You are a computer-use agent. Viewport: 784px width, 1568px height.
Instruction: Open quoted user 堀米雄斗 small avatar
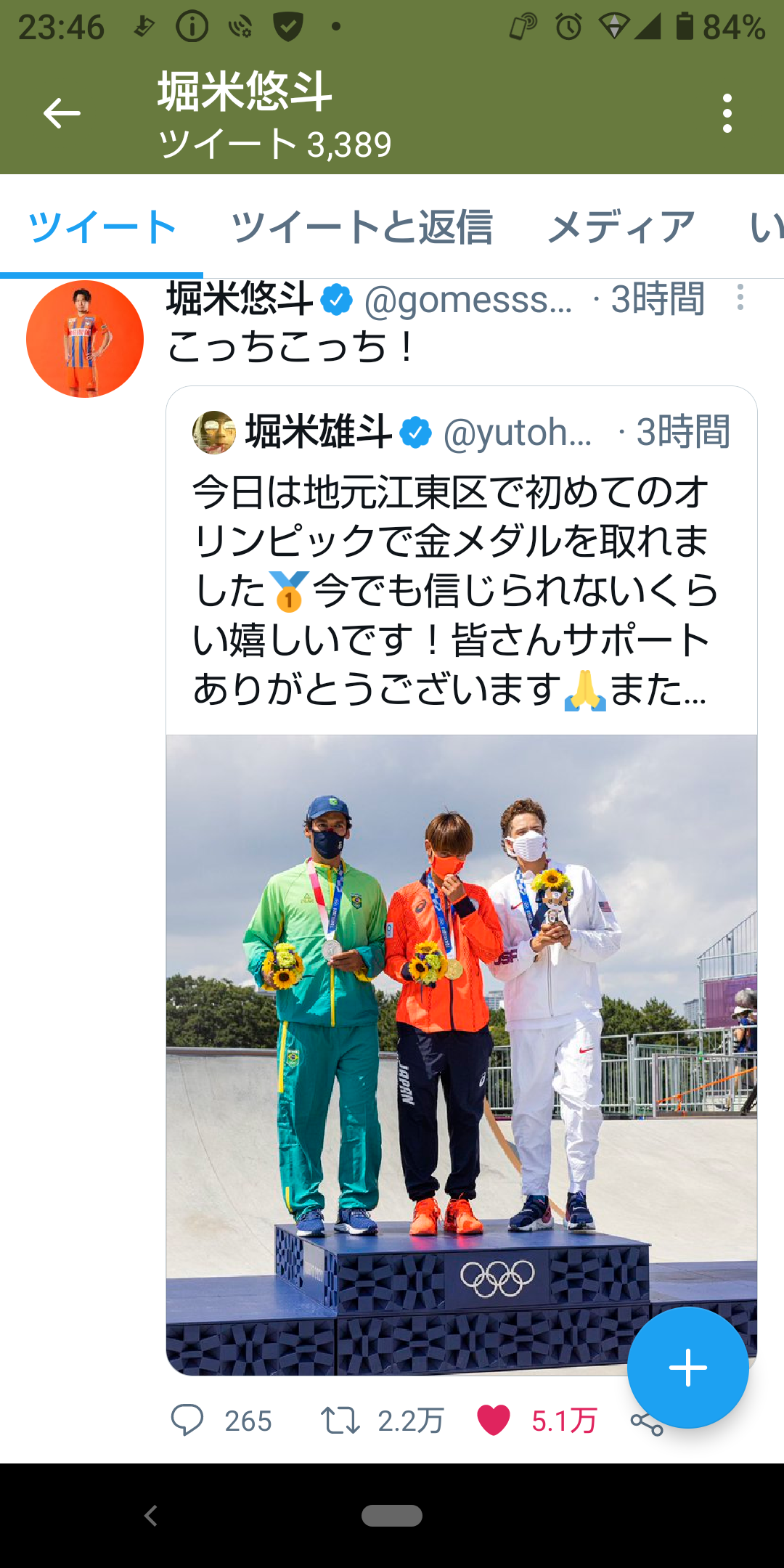214,432
